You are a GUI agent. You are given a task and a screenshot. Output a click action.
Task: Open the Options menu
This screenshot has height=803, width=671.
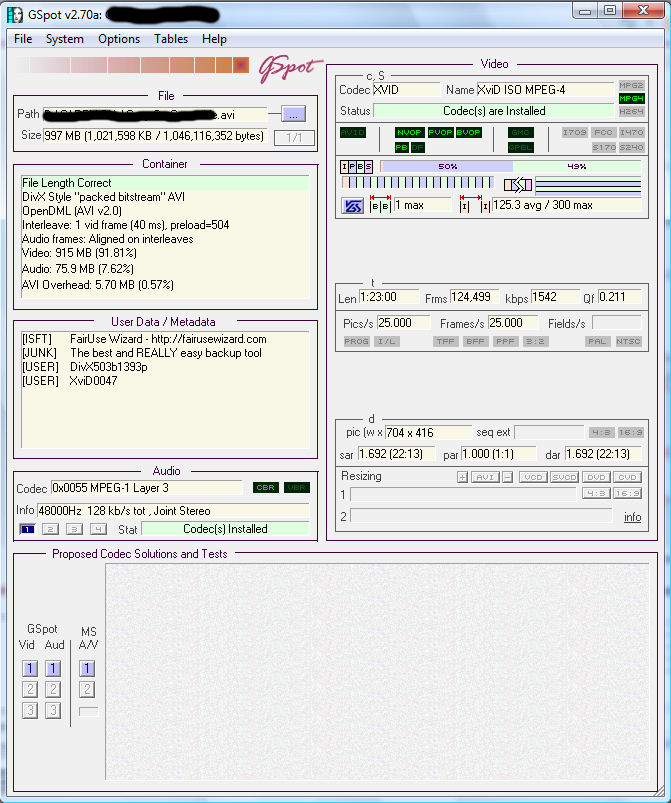[119, 39]
